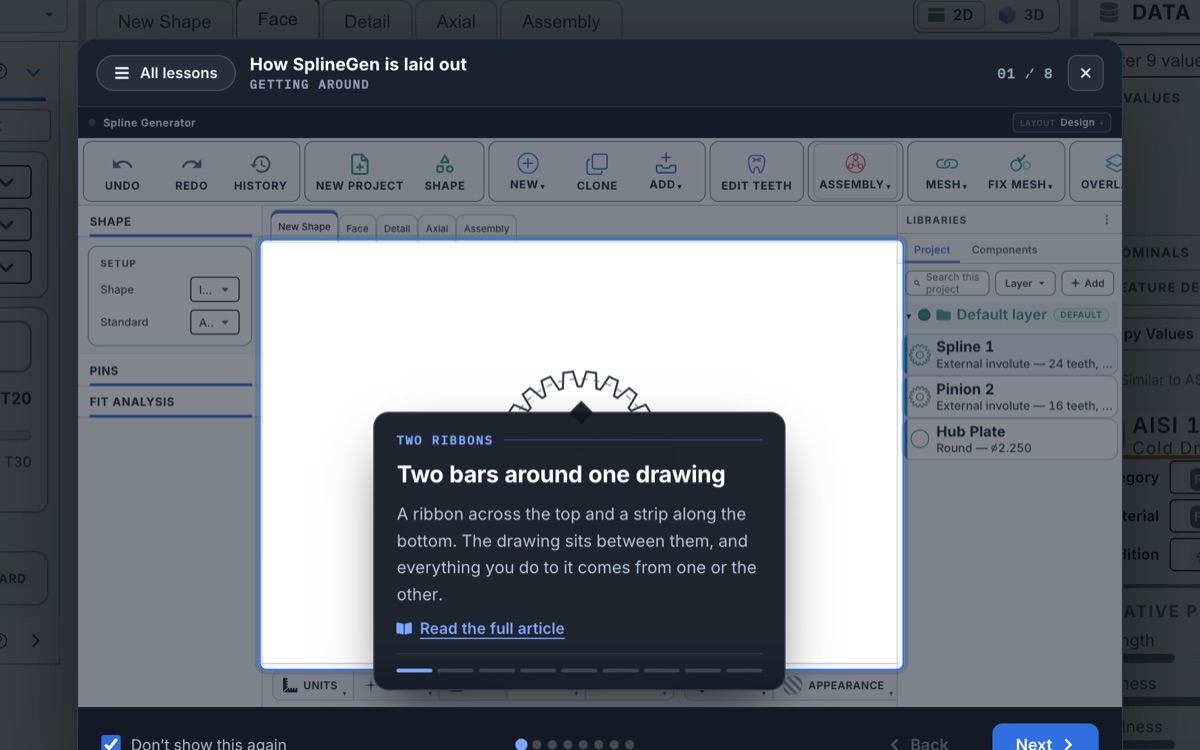Open the Mesh dropdown in ribbon
1200x750 pixels.
point(946,172)
